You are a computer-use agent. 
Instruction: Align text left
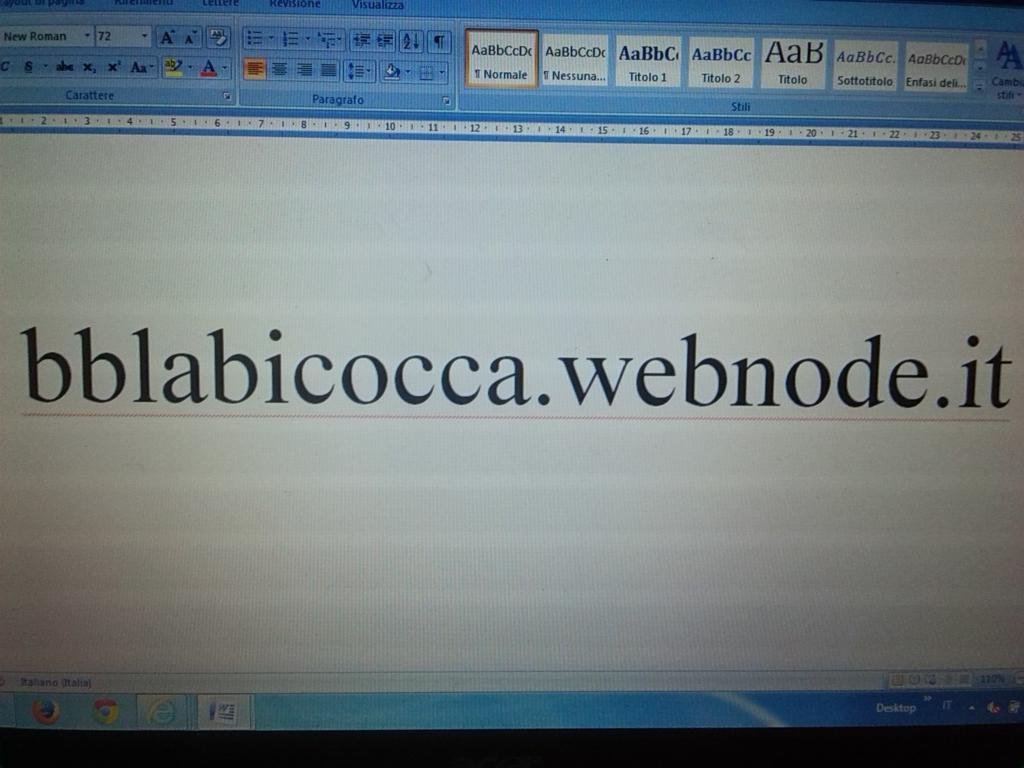click(255, 69)
